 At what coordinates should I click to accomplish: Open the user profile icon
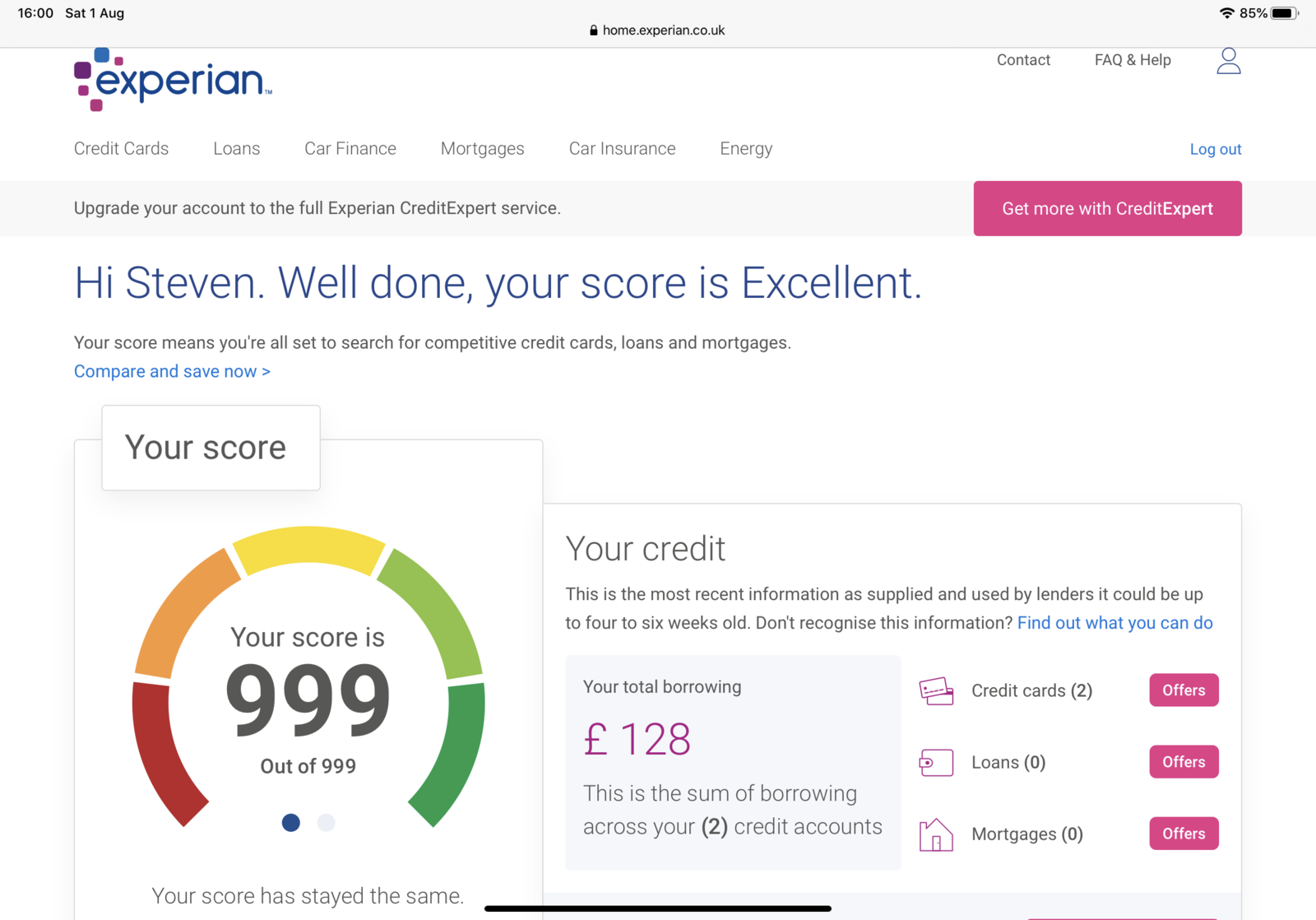pyautogui.click(x=1228, y=61)
